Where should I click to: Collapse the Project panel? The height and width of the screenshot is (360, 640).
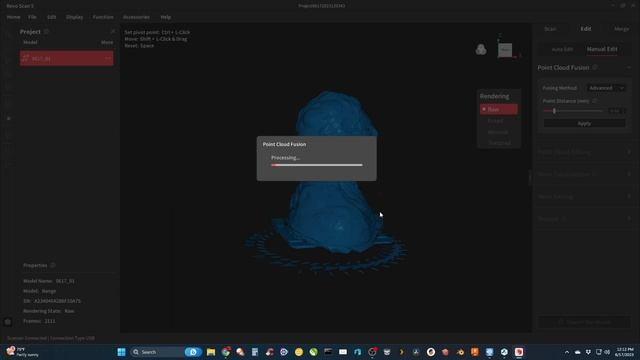point(113,31)
